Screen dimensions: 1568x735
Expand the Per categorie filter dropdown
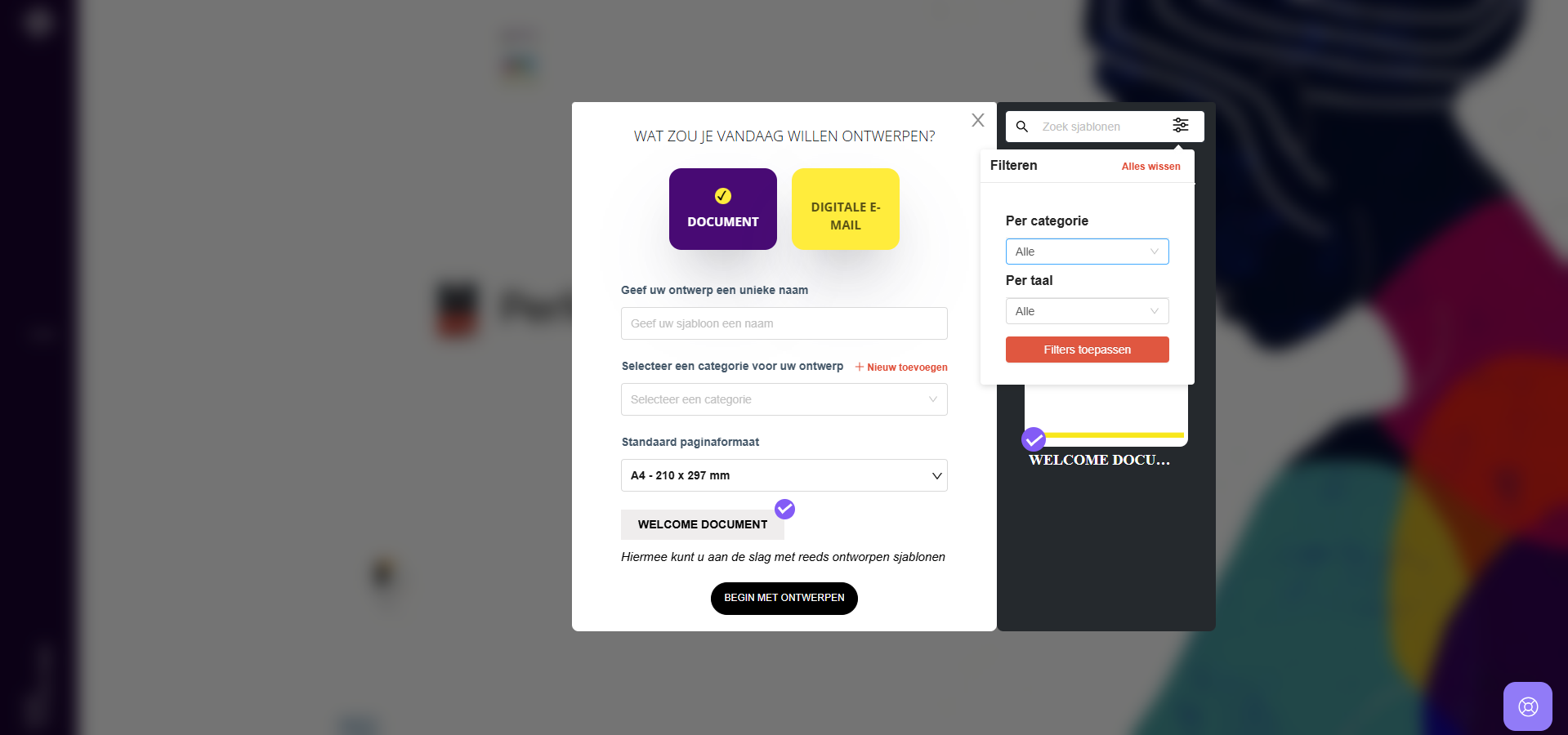click(x=1088, y=252)
